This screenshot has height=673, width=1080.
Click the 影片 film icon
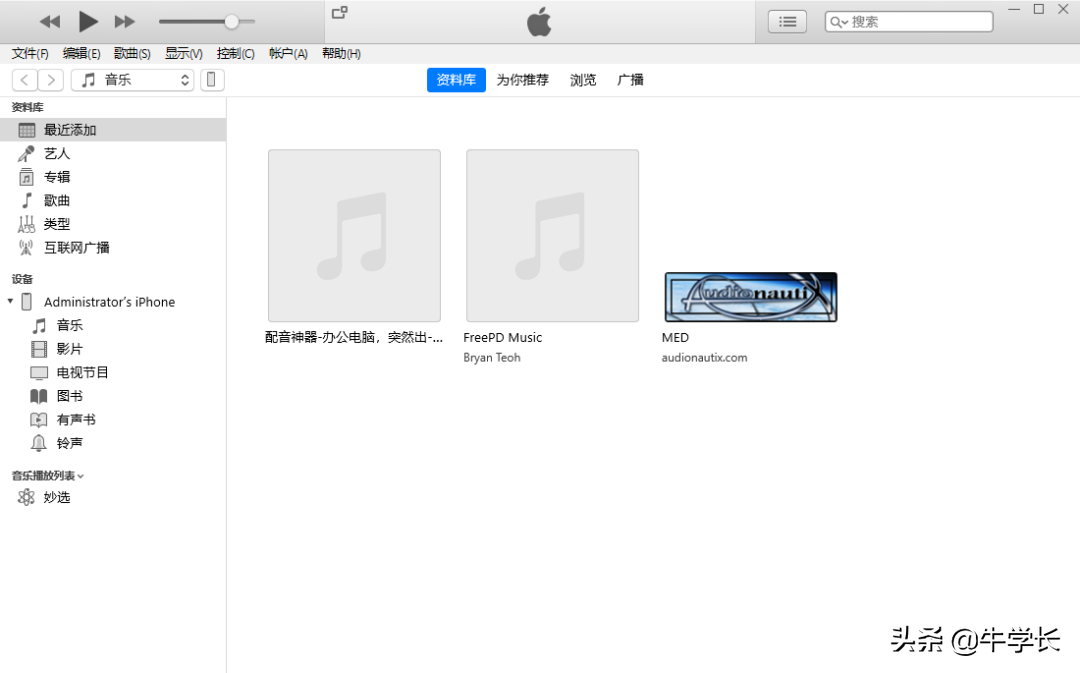(x=39, y=349)
